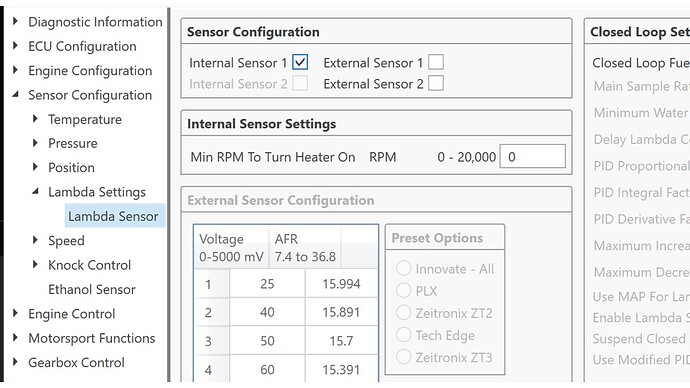Select table row number 1 header

pos(212,284)
